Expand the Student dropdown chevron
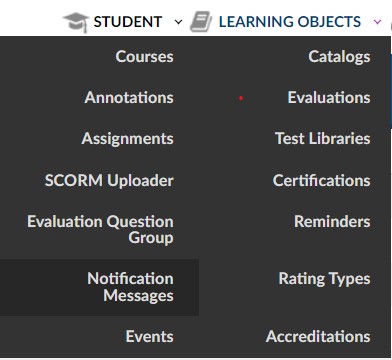The image size is (392, 360). 179,22
